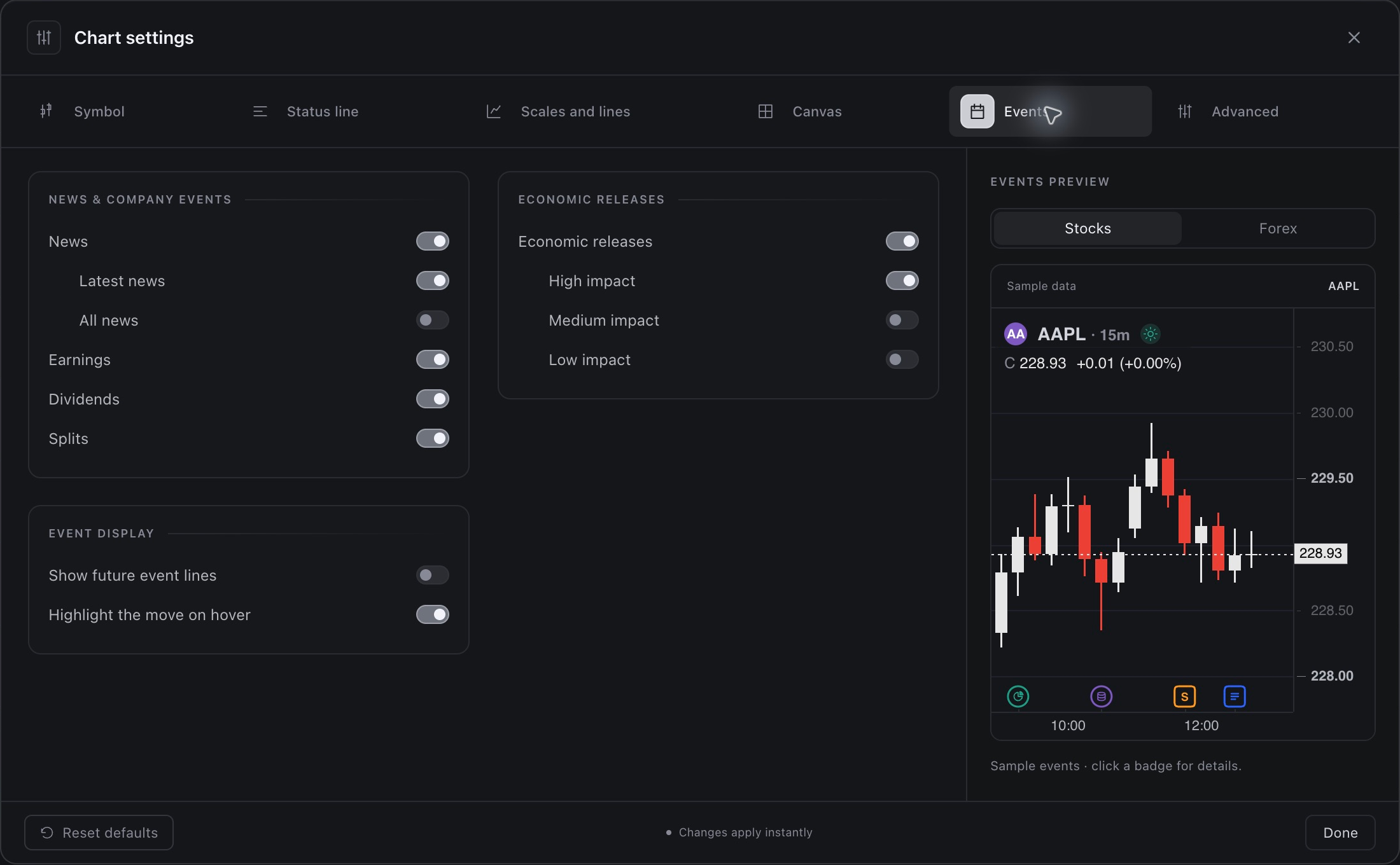Close the Chart settings dialog
This screenshot has height=865, width=1400.
point(1354,38)
